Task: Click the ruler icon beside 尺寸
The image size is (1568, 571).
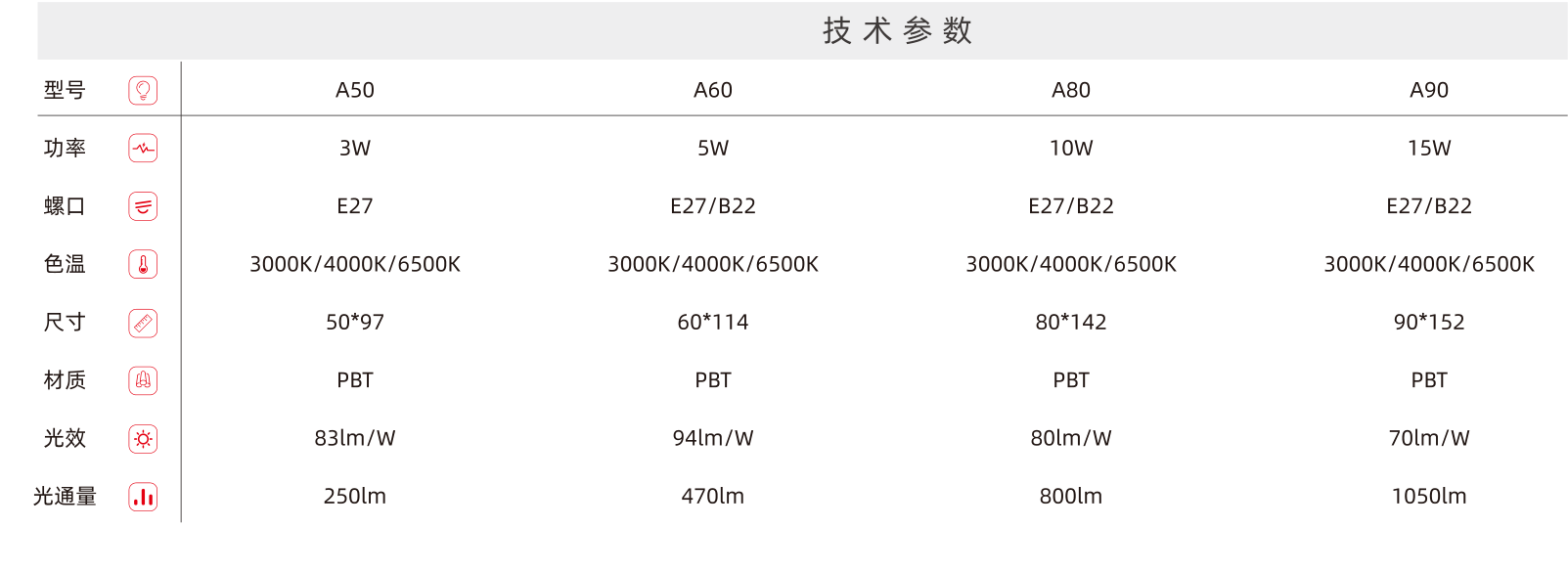Action: click(143, 323)
